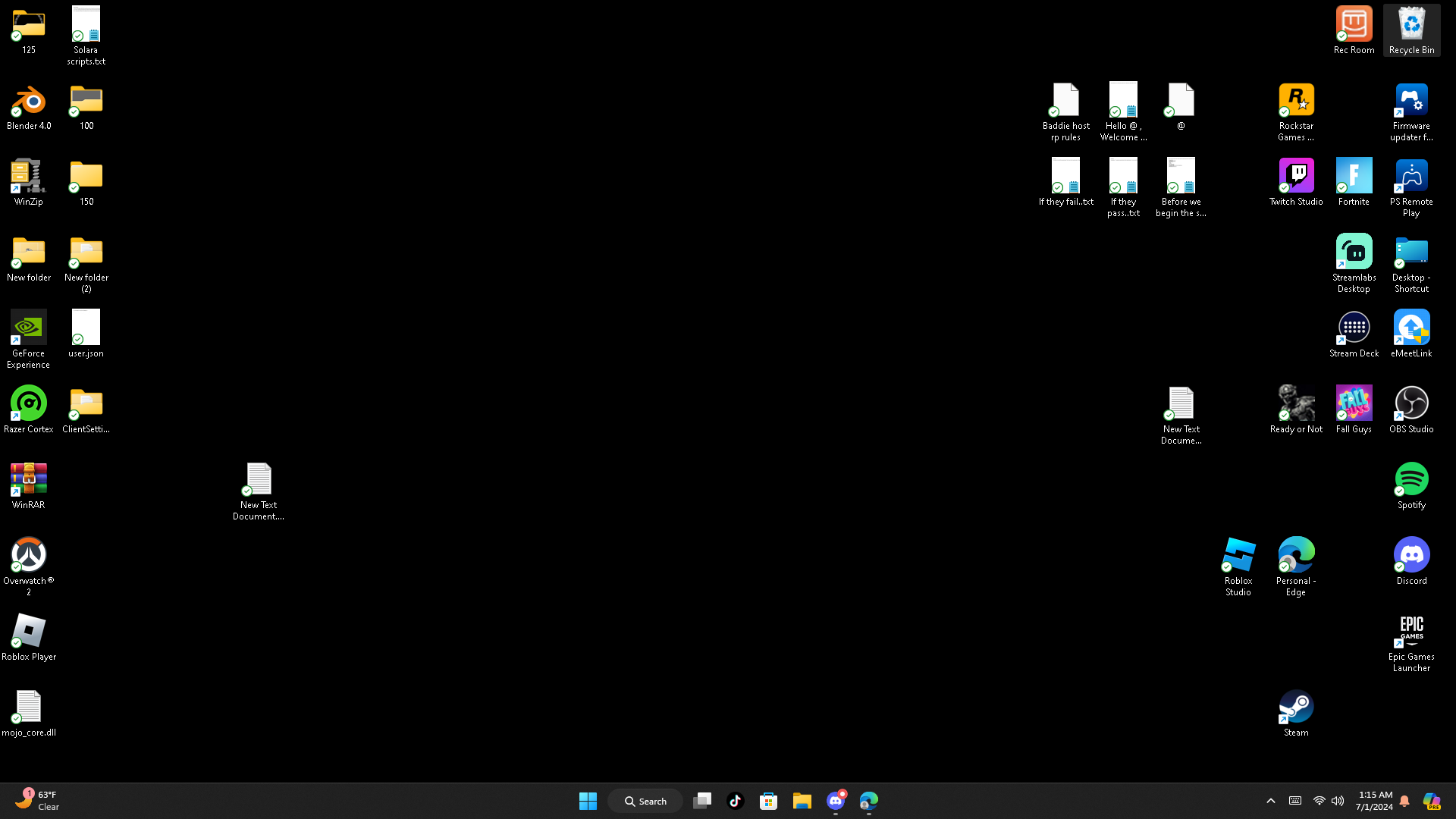Click the 'Hello @ , Welcome' text file

[x=1124, y=113]
